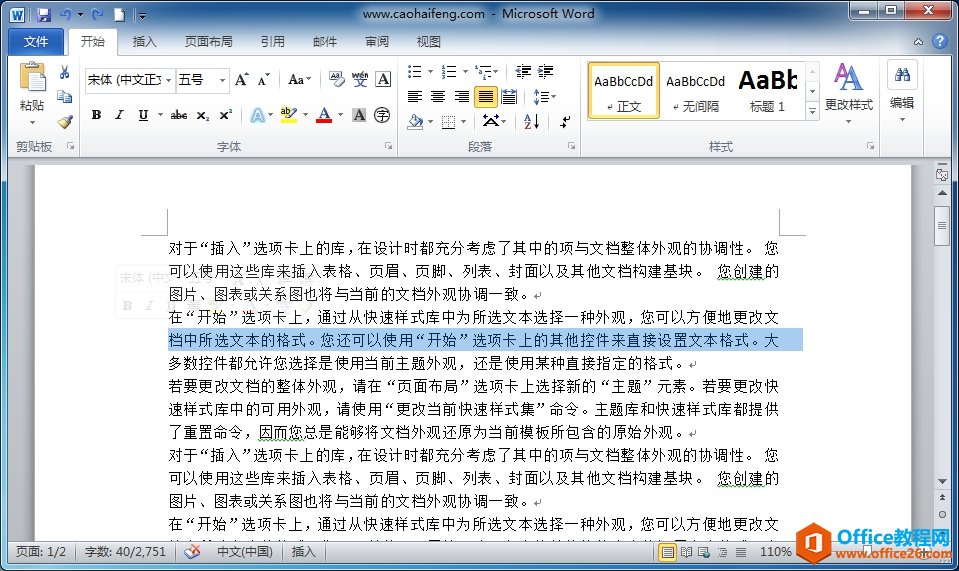959x571 pixels.
Task: Click the Clear Formatting eraser icon
Action: pyautogui.click(x=336, y=79)
